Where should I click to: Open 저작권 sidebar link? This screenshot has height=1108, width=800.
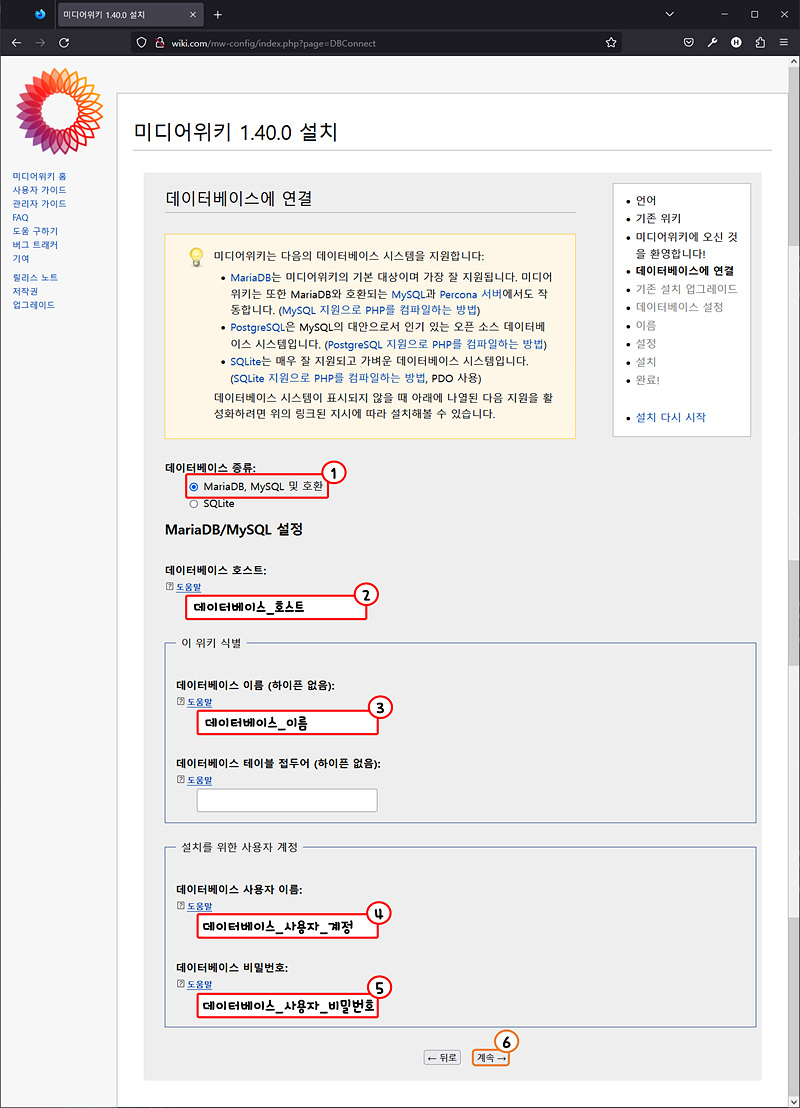[x=25, y=291]
